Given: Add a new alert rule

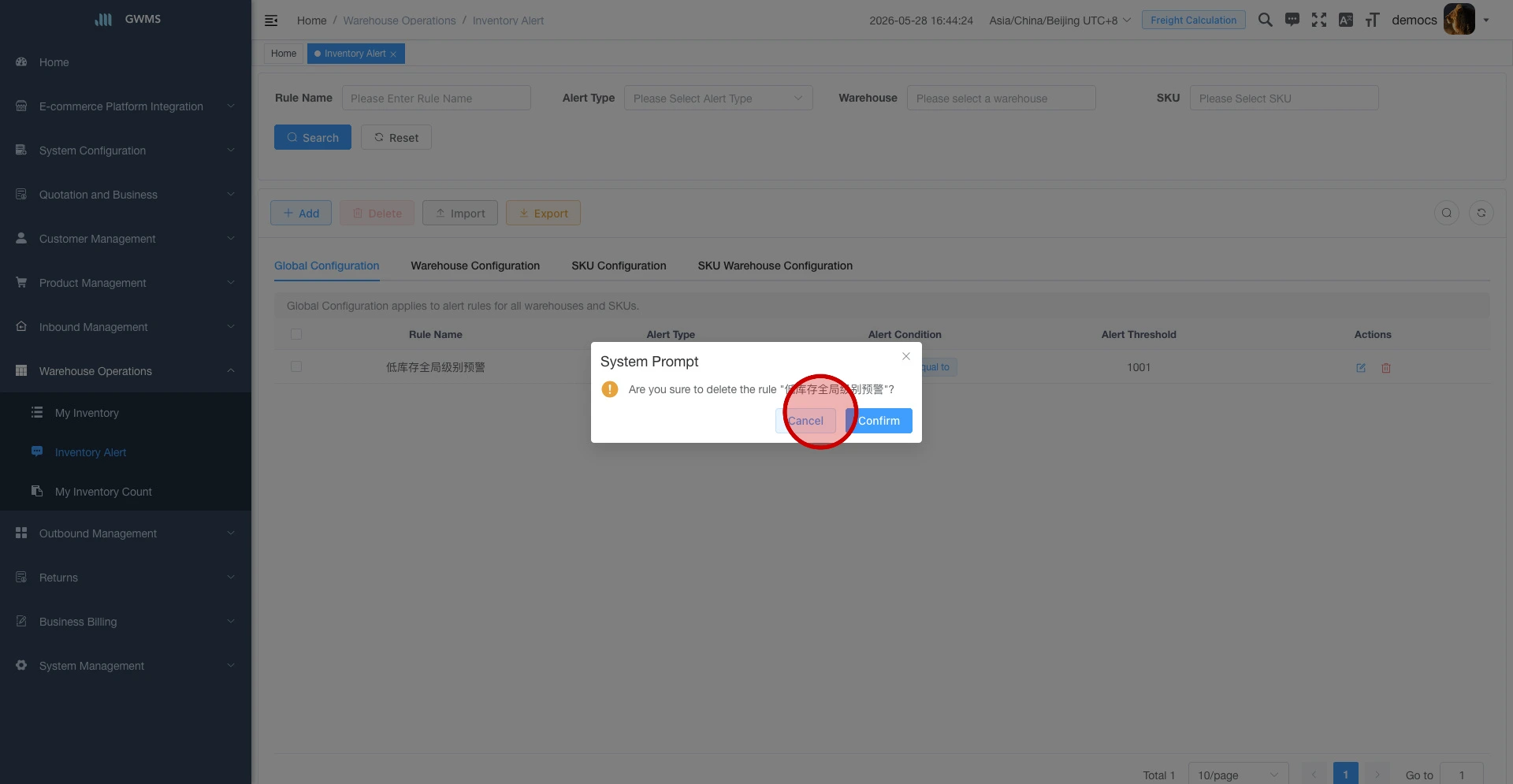Looking at the screenshot, I should [x=301, y=213].
